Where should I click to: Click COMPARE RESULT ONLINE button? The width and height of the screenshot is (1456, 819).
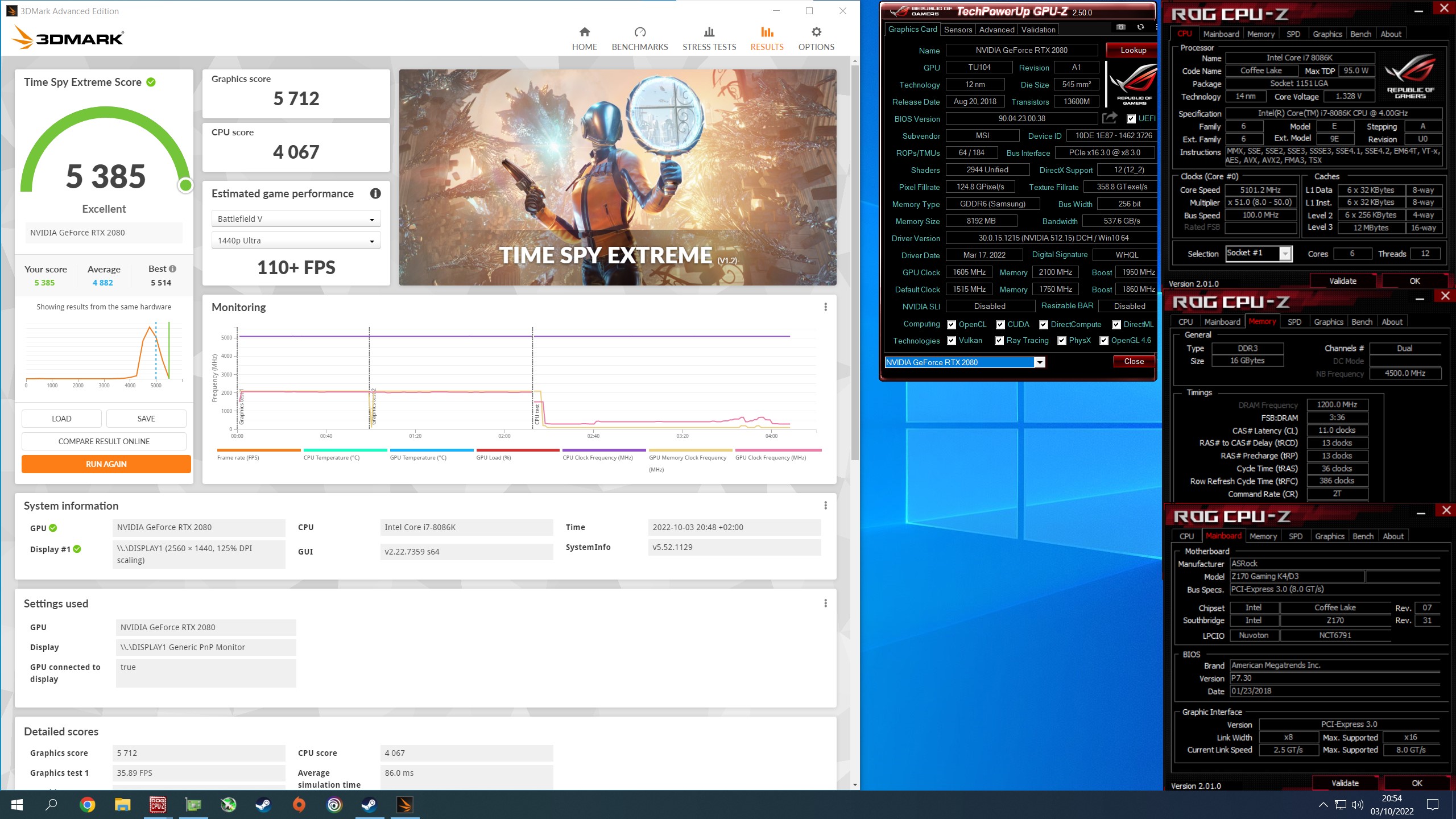point(104,441)
